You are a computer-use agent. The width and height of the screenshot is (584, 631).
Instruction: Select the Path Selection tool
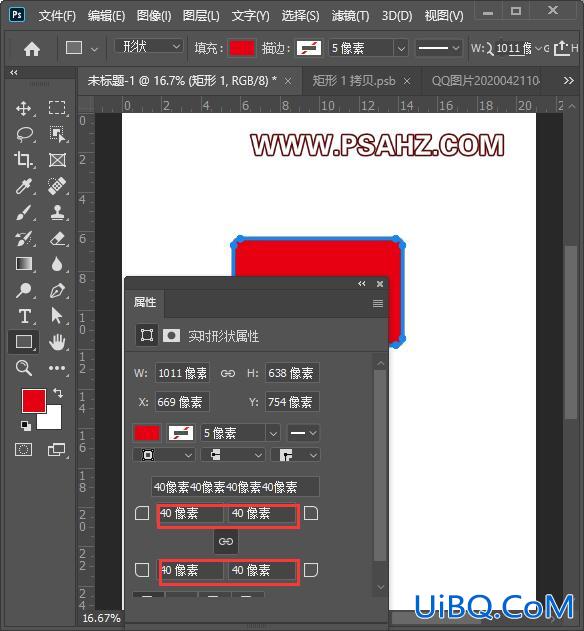[x=57, y=316]
